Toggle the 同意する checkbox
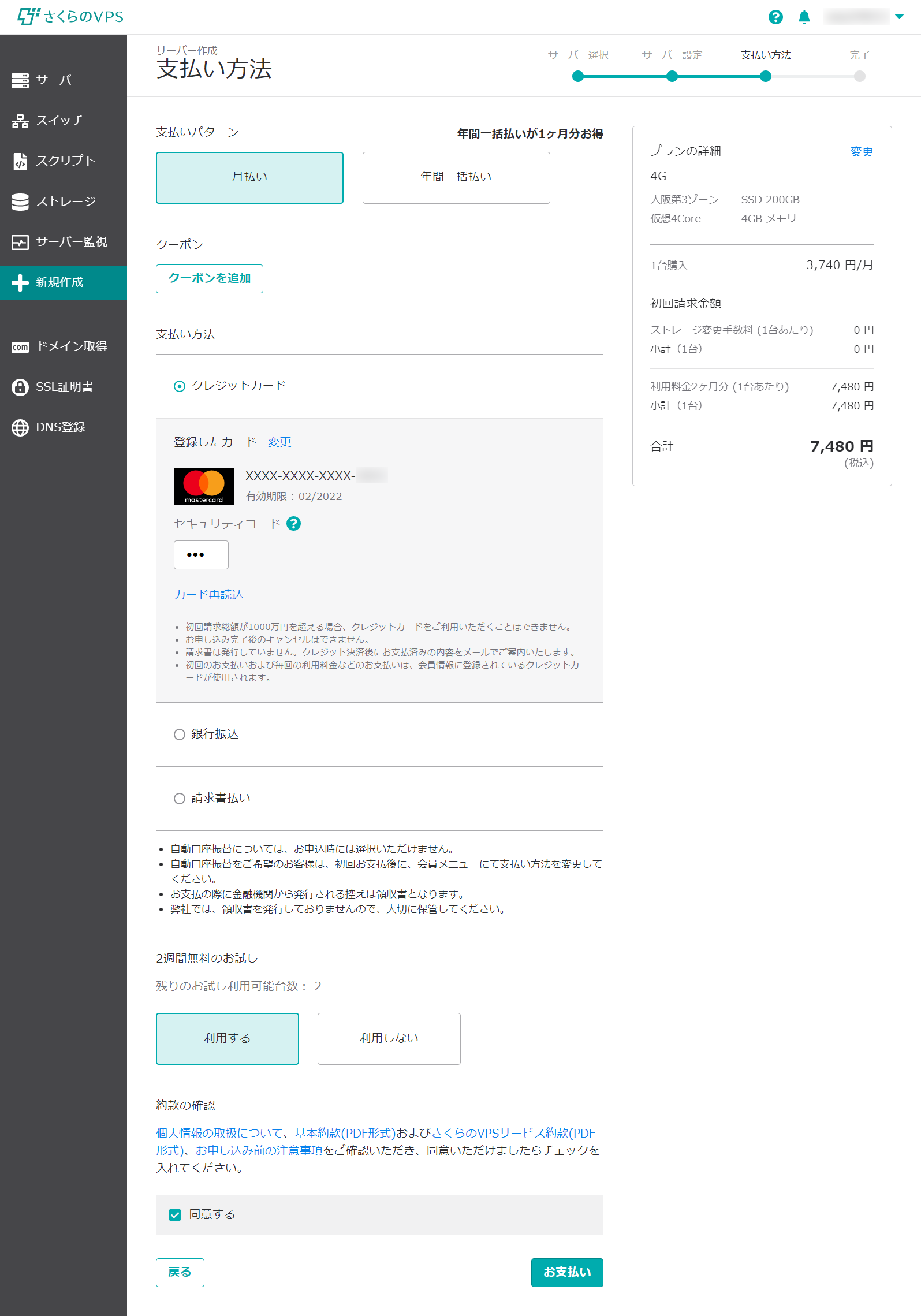Screen dimensions: 921x1316 pos(175,1215)
